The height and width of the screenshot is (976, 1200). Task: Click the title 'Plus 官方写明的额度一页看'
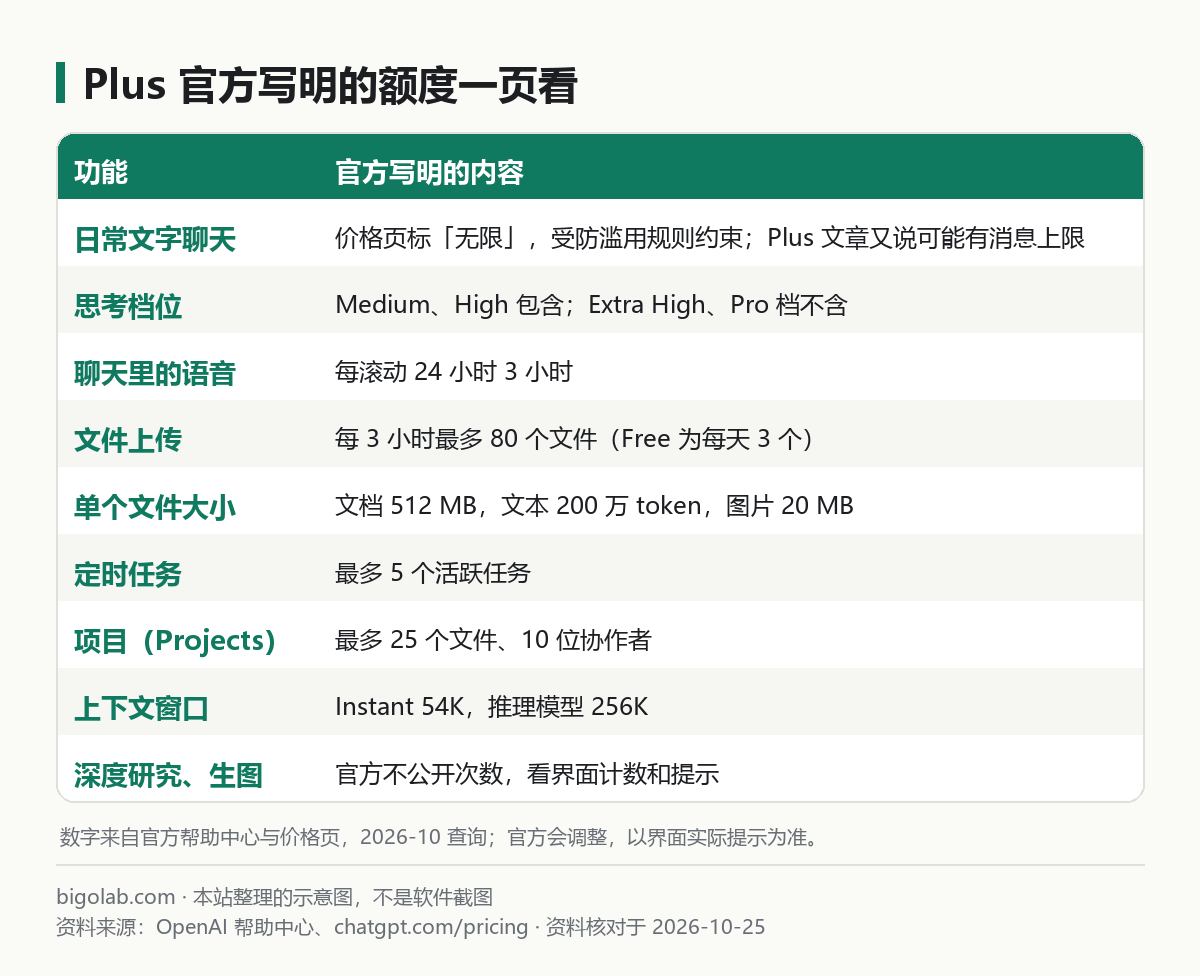330,85
